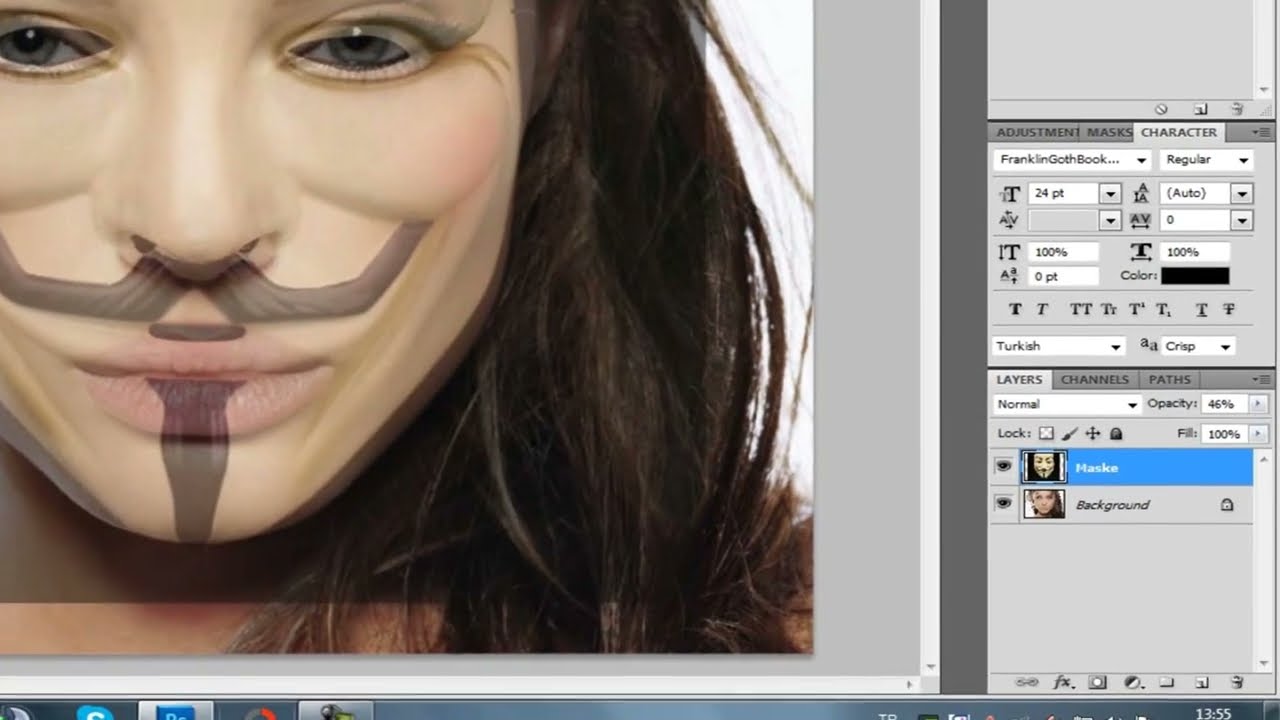
Task: Select the Layers tab
Action: click(1019, 380)
